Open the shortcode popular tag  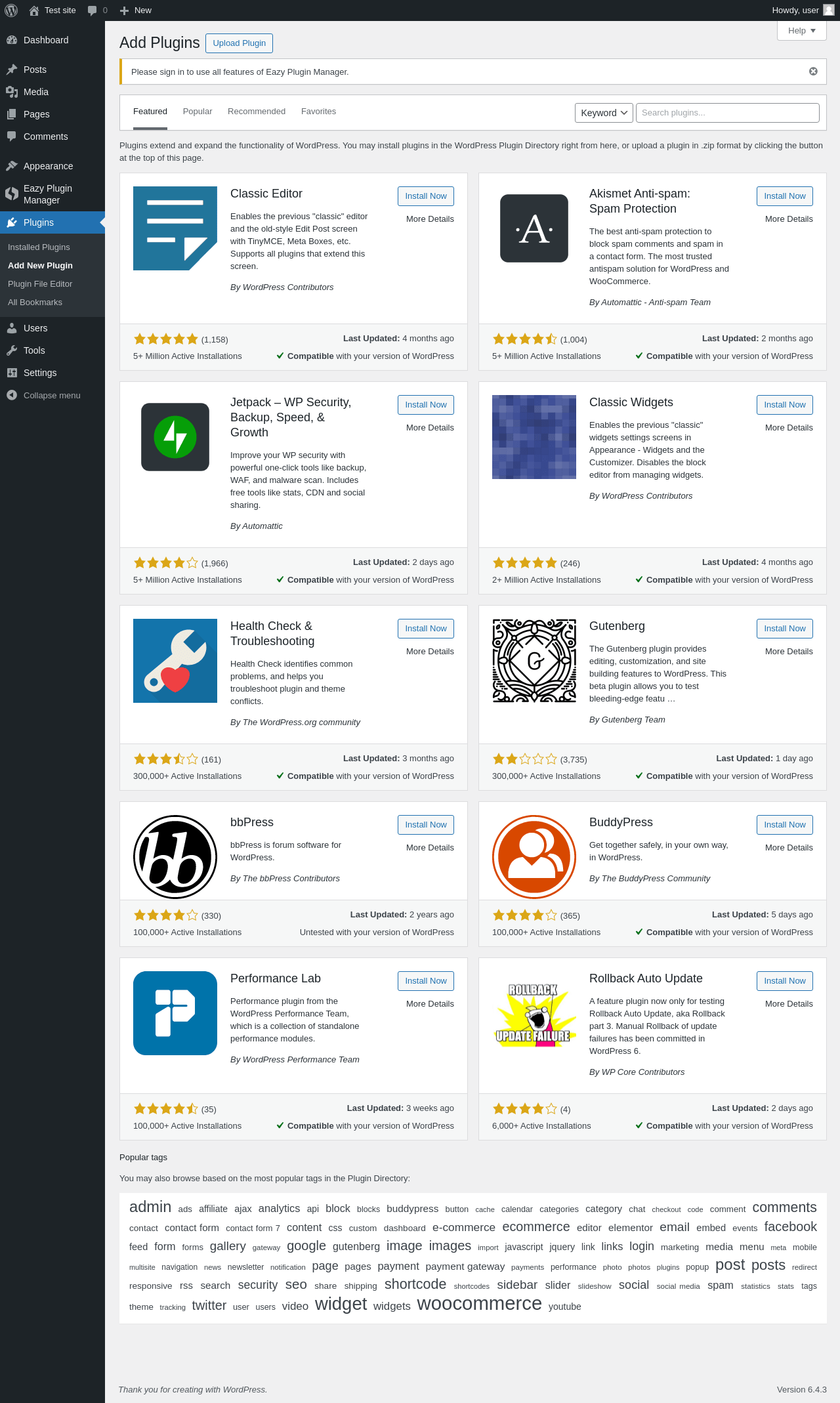pyautogui.click(x=415, y=1284)
